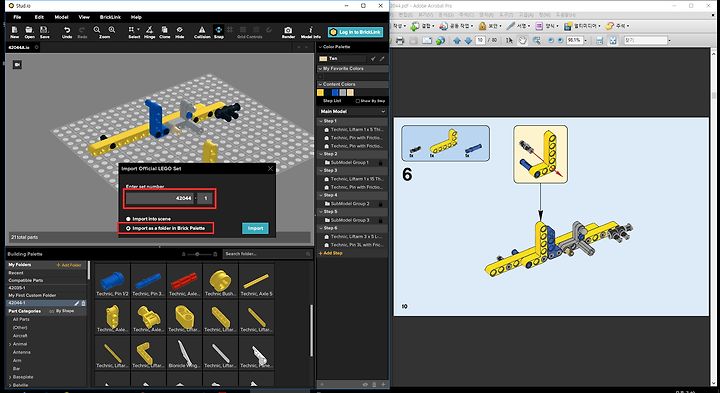Click the Hide tool icon

tap(180, 31)
